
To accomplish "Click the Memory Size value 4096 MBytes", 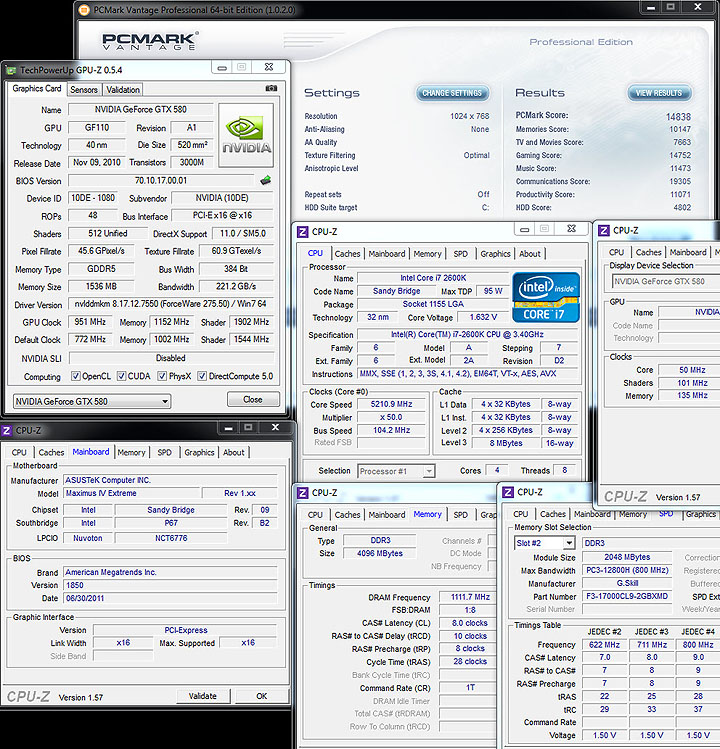I will (380, 553).
